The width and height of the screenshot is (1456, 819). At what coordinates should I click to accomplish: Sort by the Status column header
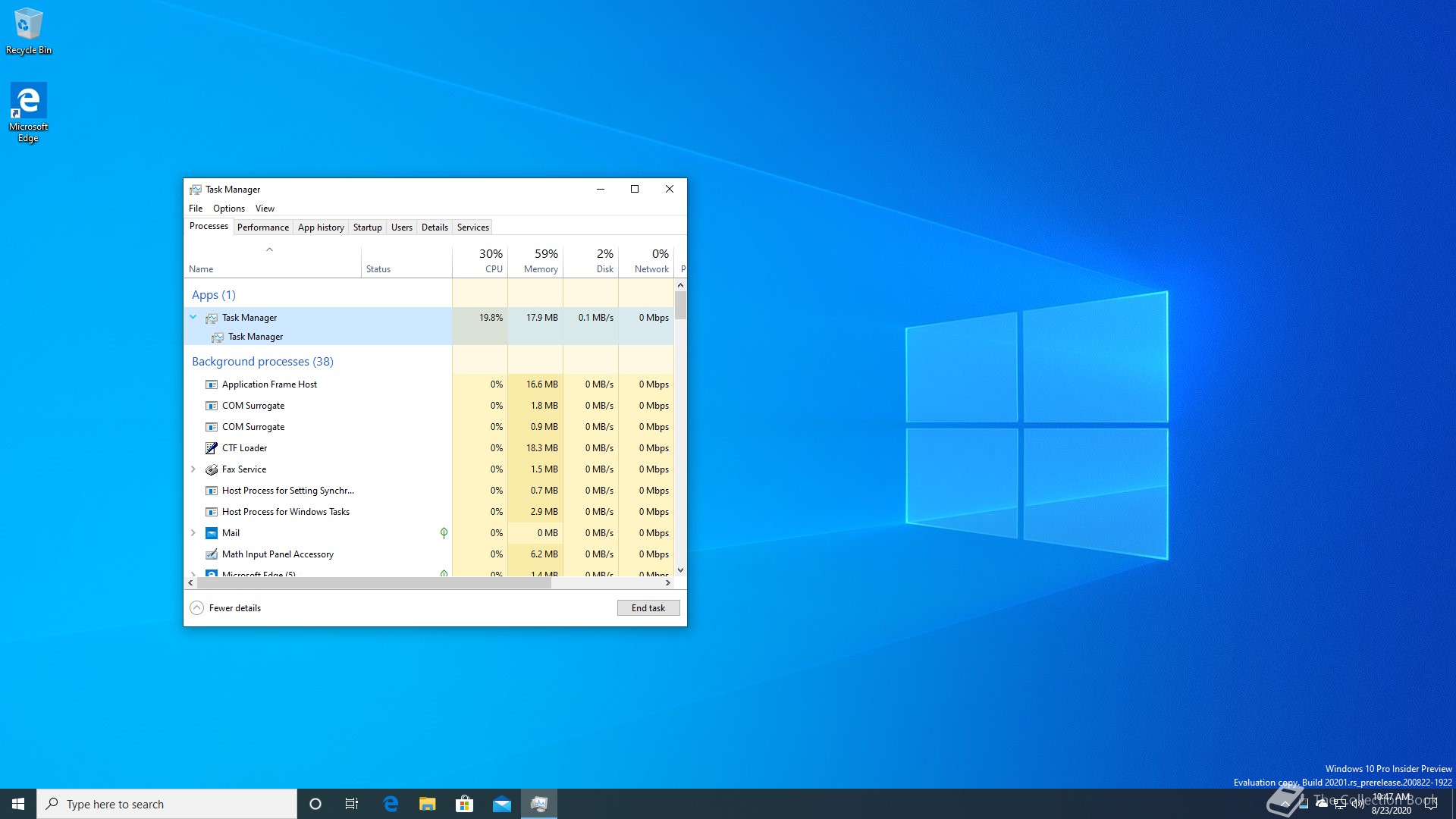(407, 262)
